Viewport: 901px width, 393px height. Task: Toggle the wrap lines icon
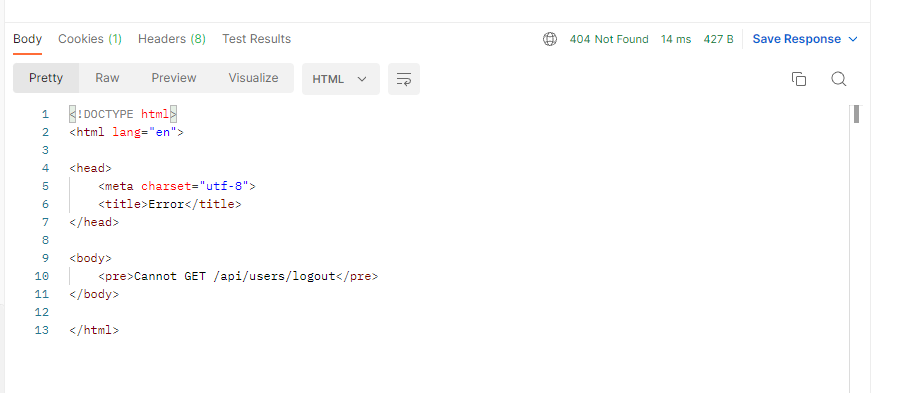click(x=404, y=79)
